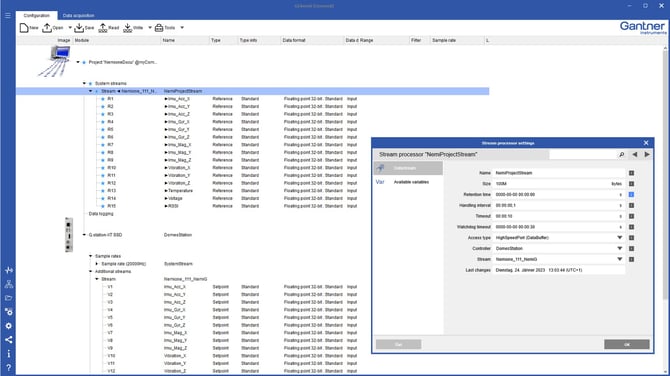The width and height of the screenshot is (670, 376).
Task: Open the info icon in the sidebar
Action: [9, 353]
